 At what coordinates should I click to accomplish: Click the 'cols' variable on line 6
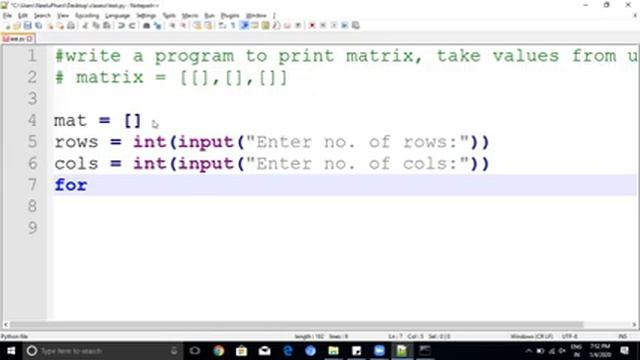[x=76, y=164]
